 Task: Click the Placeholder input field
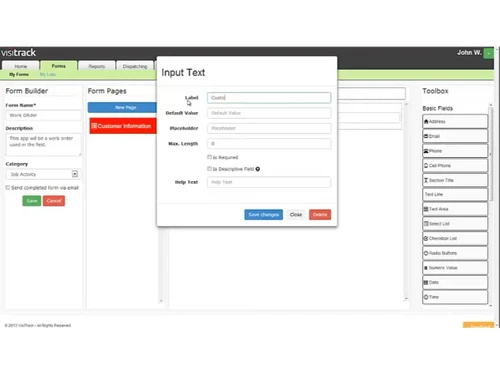click(x=269, y=128)
